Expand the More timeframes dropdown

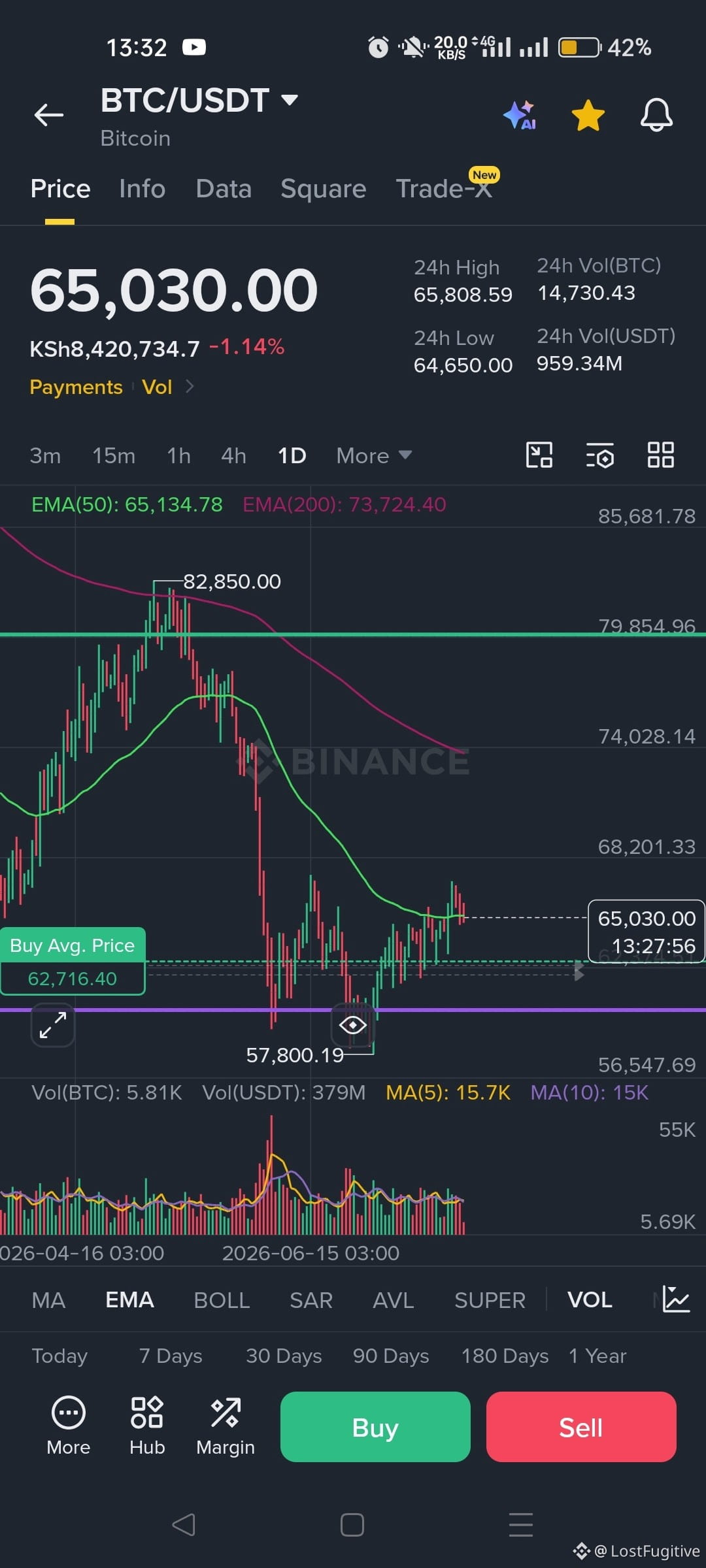[374, 455]
